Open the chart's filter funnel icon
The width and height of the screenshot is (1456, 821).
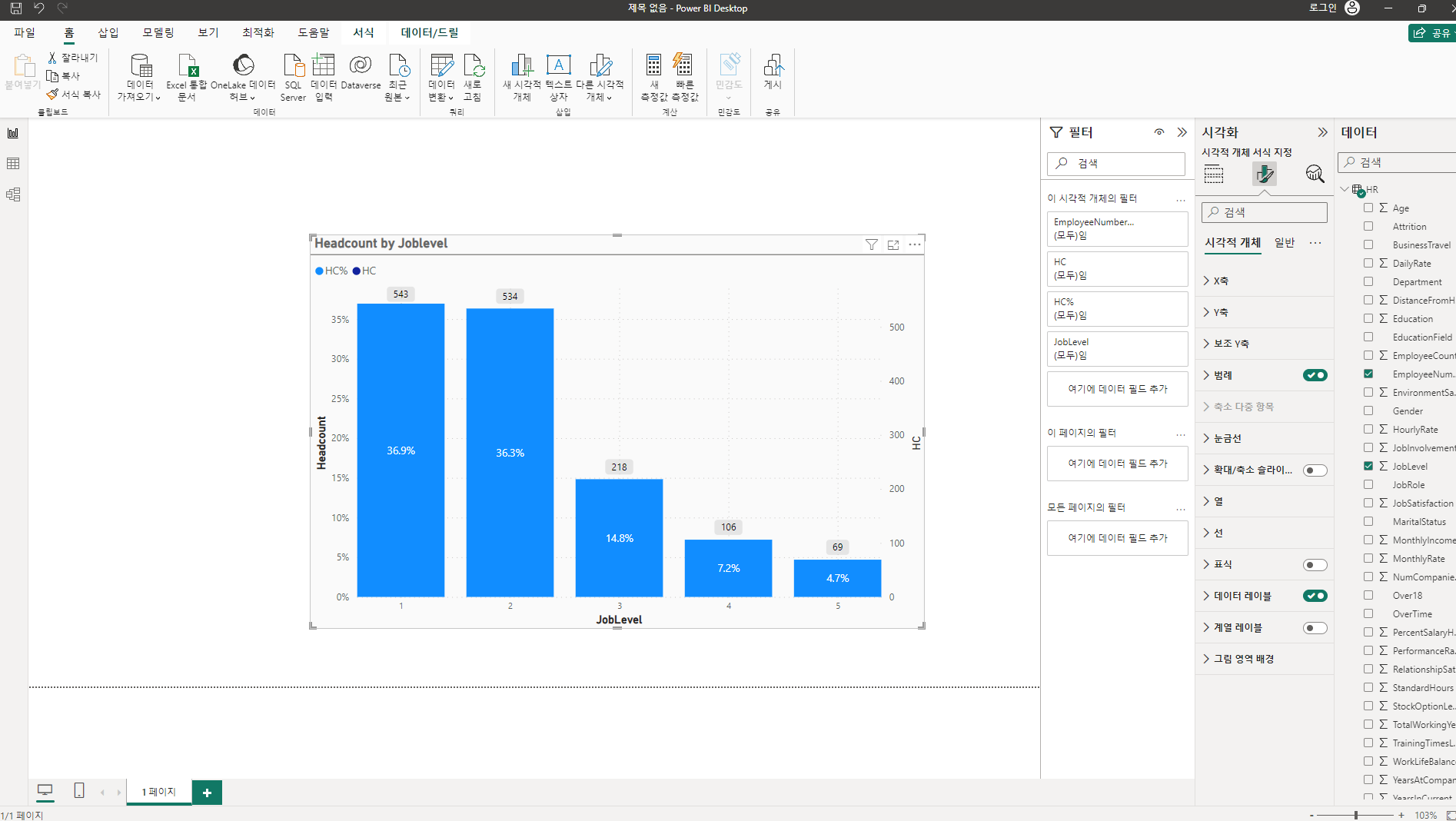coord(872,244)
